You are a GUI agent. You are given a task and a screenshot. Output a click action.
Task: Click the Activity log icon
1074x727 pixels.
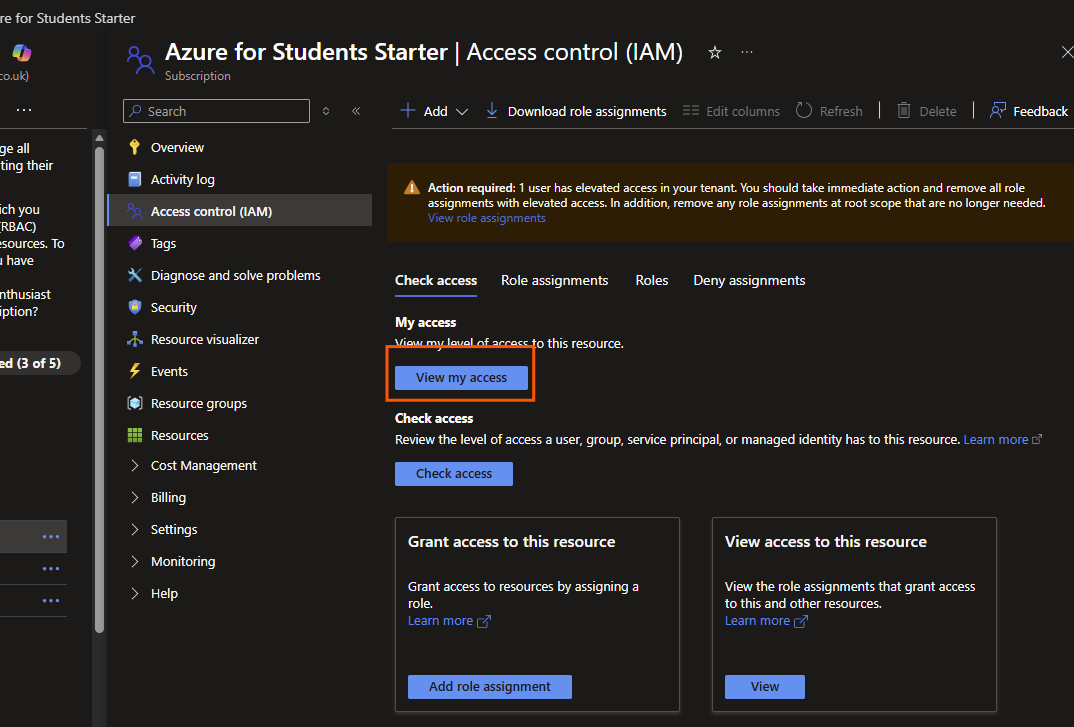coord(135,180)
